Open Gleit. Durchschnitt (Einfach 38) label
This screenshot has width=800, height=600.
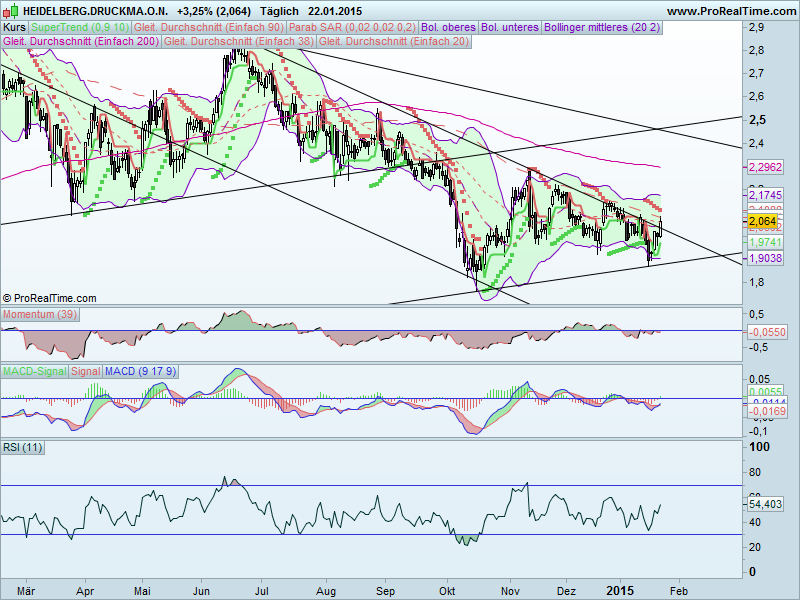[x=238, y=41]
